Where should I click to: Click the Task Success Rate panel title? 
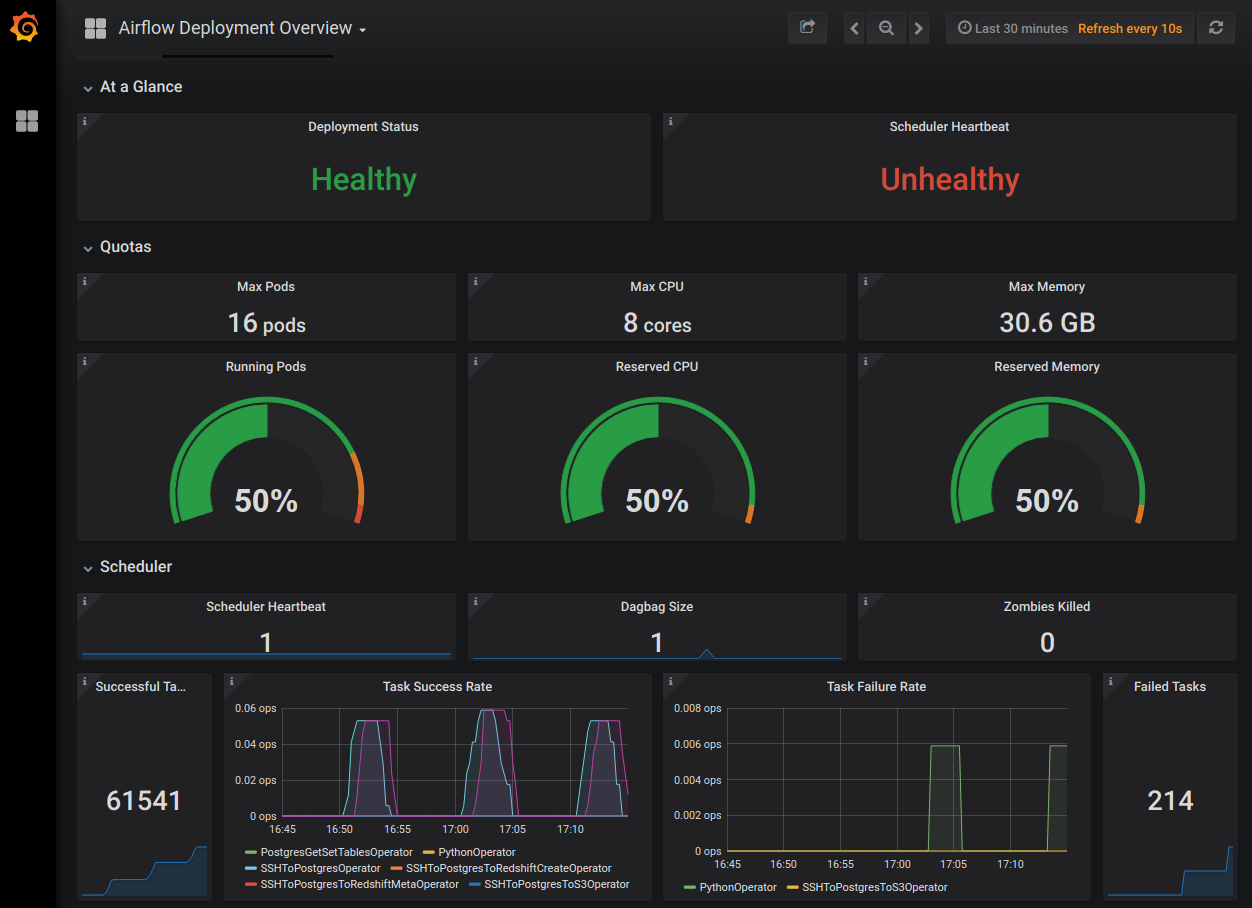tap(437, 687)
